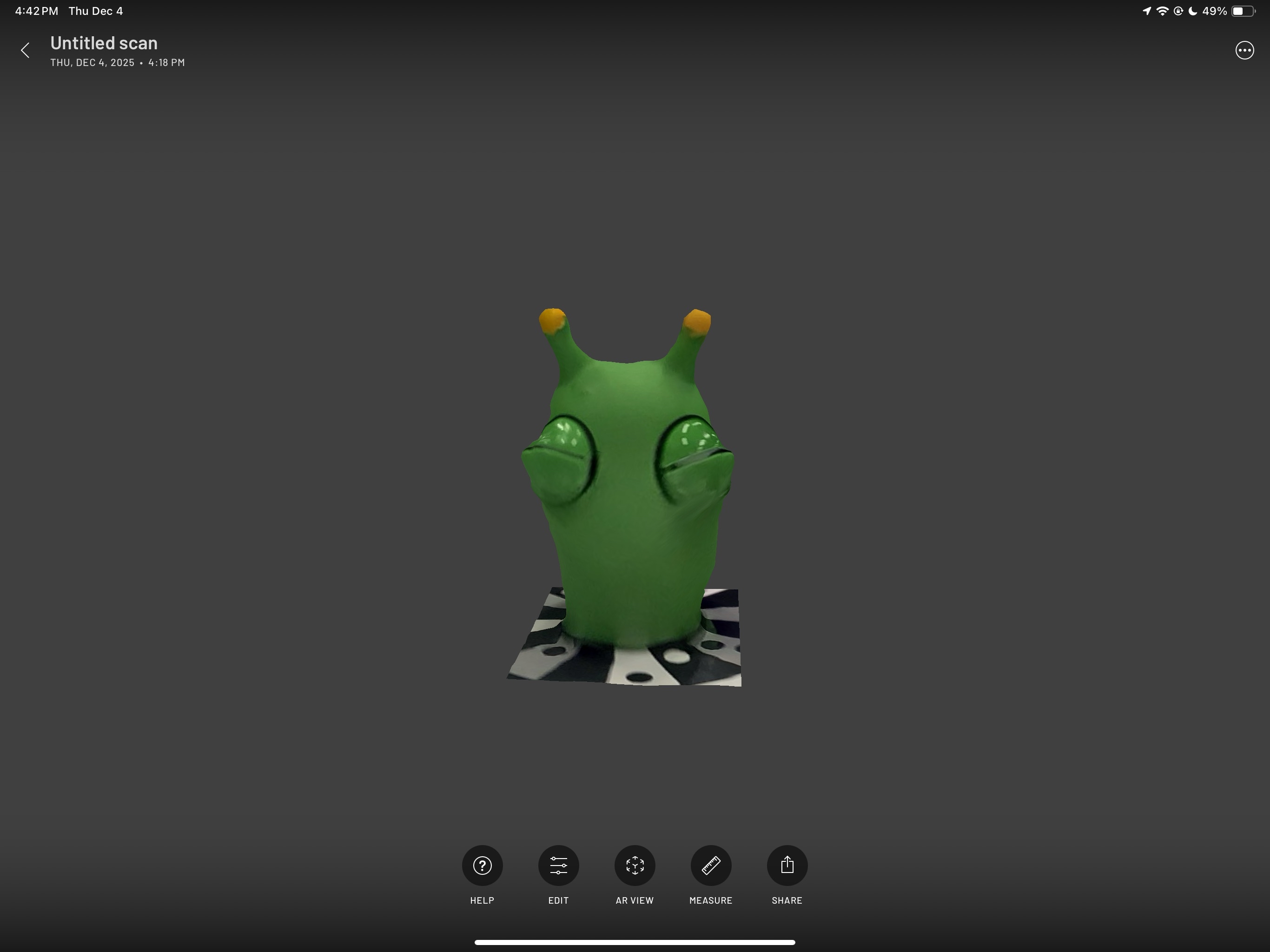Tap the Do Not Disturb moon icon

(x=1192, y=11)
